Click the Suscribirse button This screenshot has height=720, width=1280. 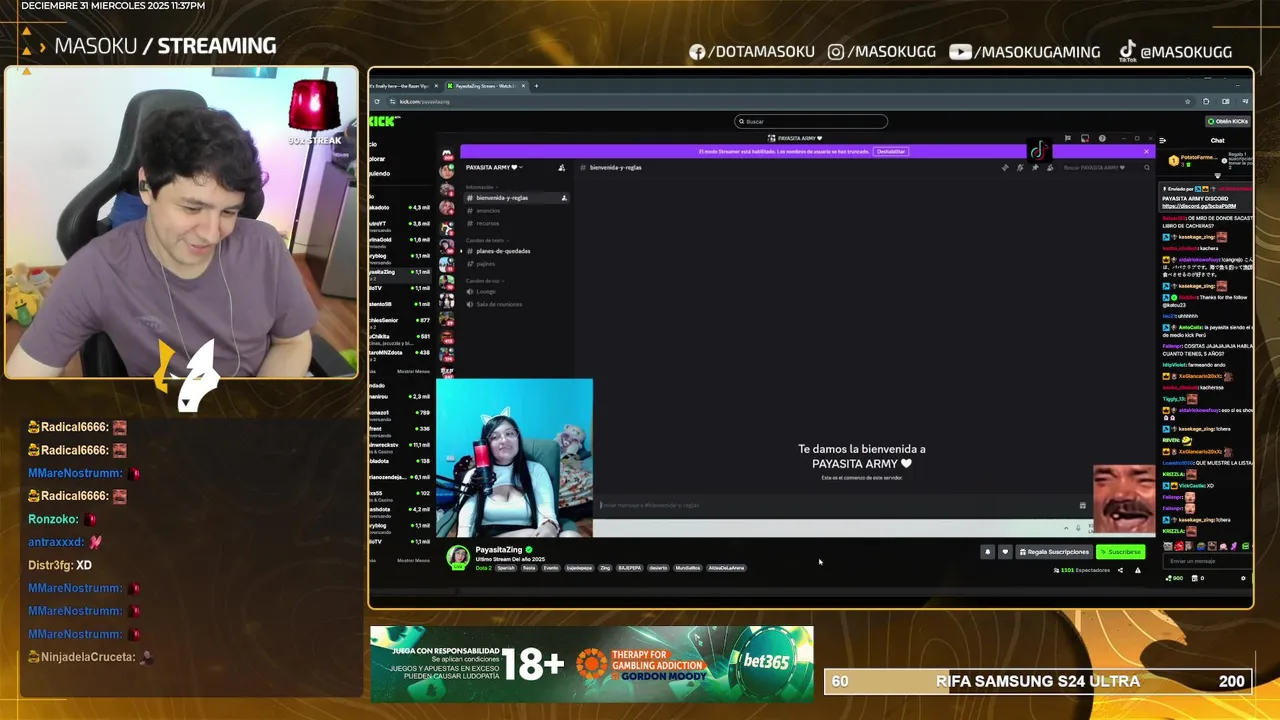click(1120, 552)
